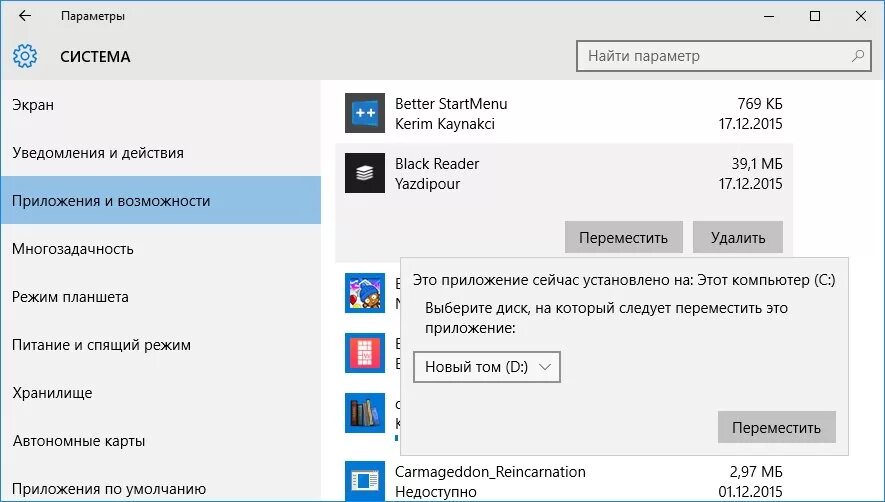
Task: Click the Carmageddon_Reincarnation app icon
Action: point(365,481)
